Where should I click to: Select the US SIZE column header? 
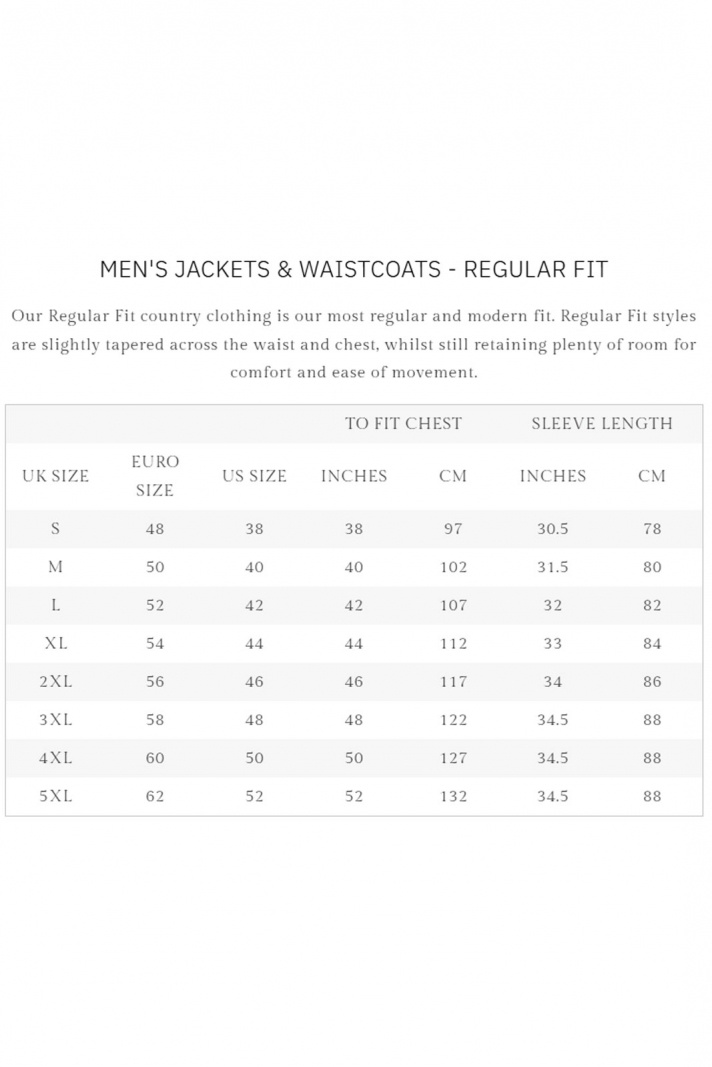tap(254, 476)
